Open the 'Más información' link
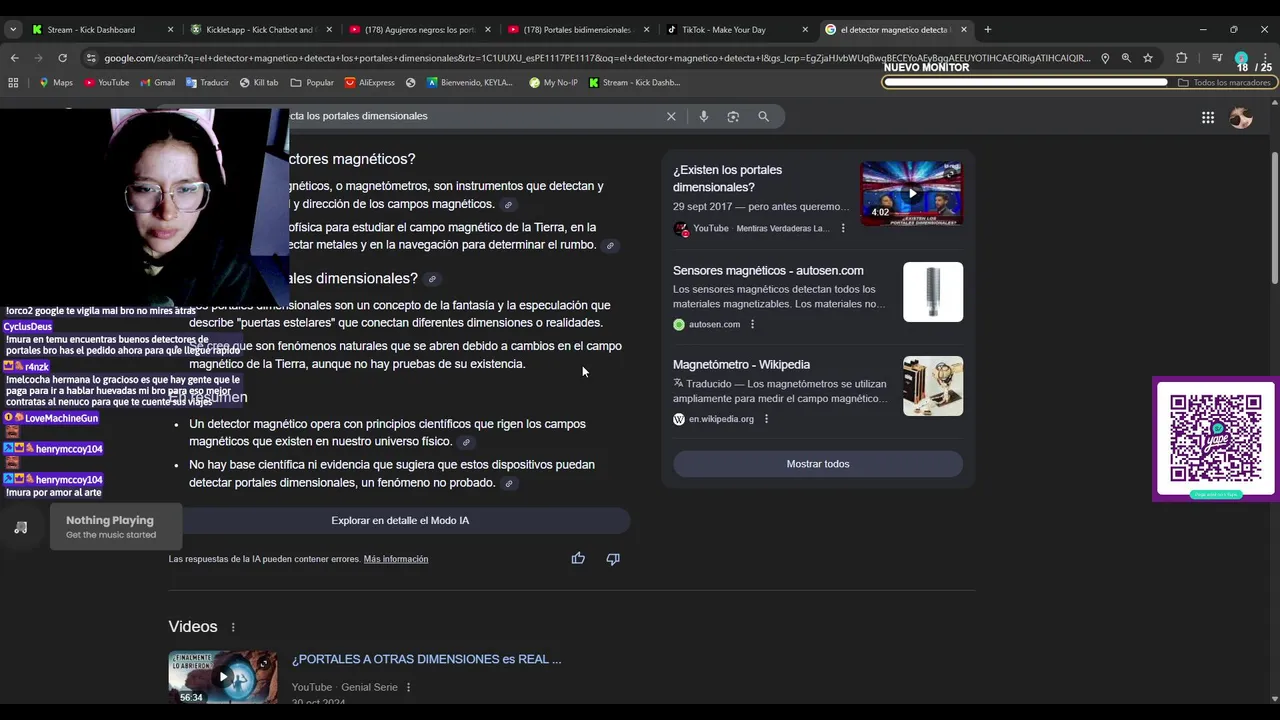This screenshot has height=720, width=1280. [x=396, y=559]
